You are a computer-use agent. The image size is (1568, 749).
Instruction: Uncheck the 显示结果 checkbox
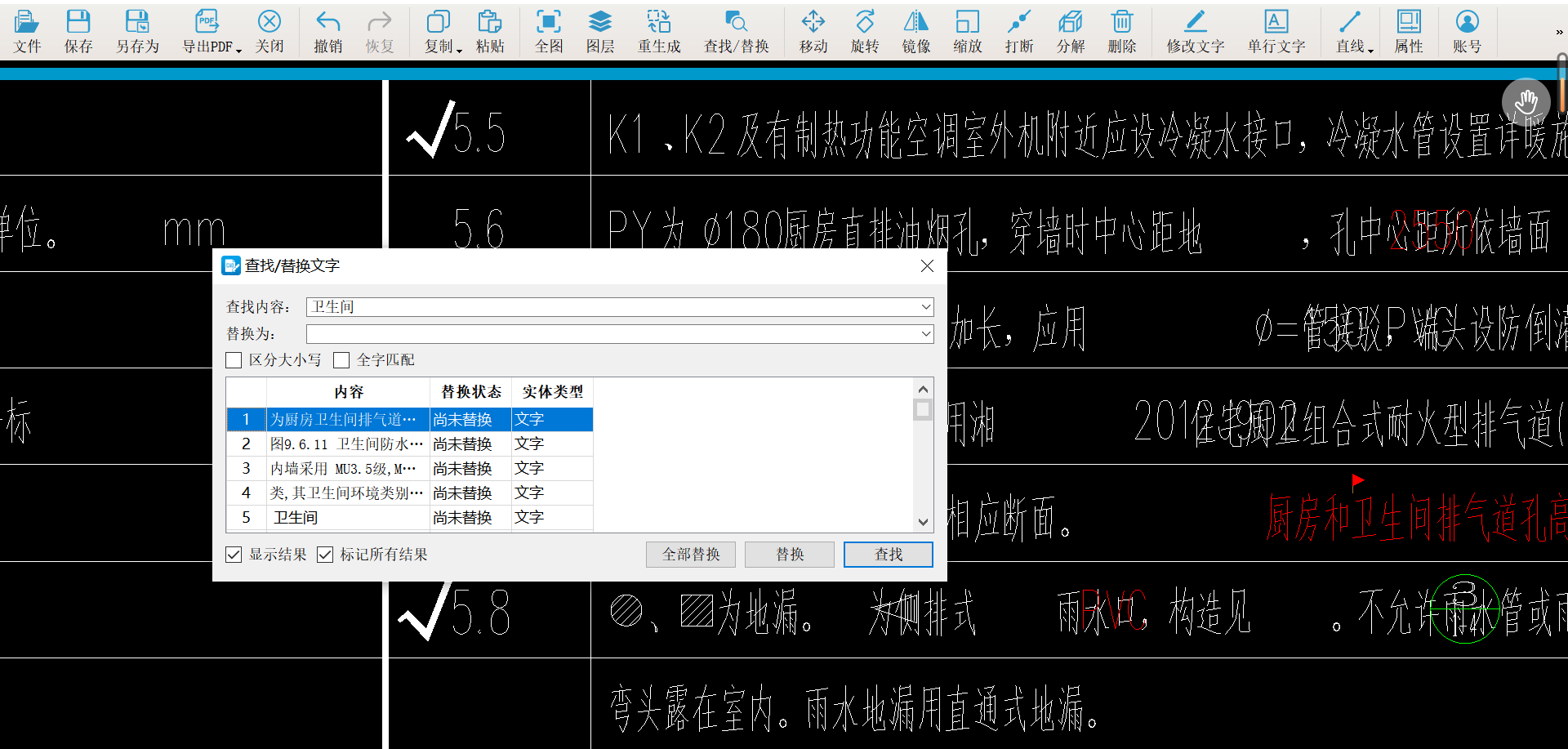point(234,555)
